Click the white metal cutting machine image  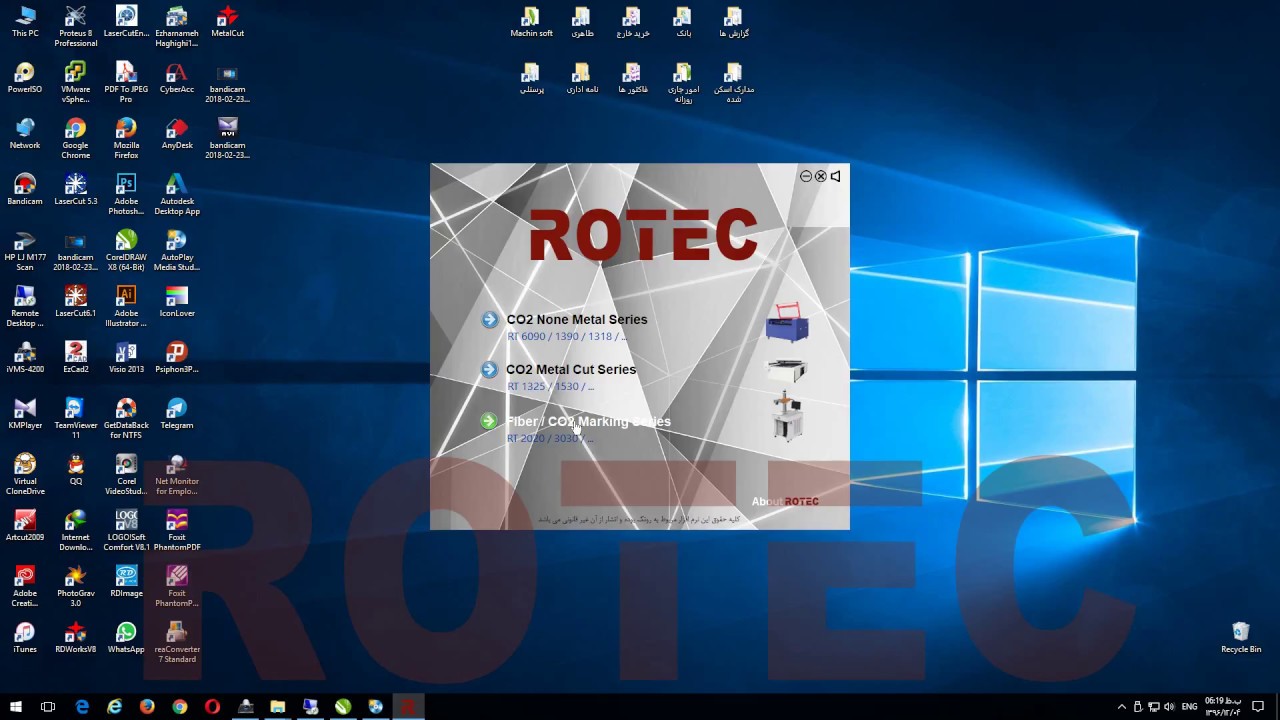pos(787,371)
